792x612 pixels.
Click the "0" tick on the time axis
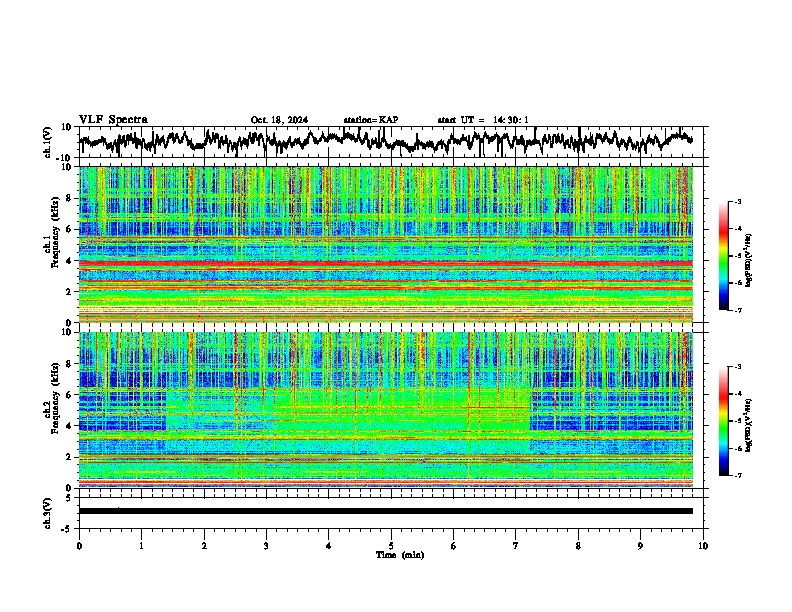pos(79,546)
